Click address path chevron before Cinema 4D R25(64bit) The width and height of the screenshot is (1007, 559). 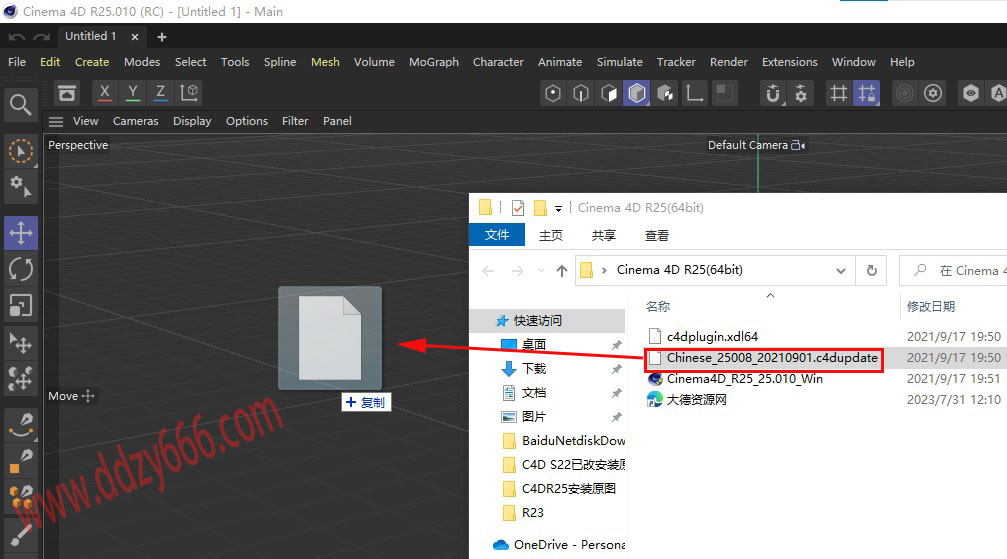pyautogui.click(x=604, y=271)
